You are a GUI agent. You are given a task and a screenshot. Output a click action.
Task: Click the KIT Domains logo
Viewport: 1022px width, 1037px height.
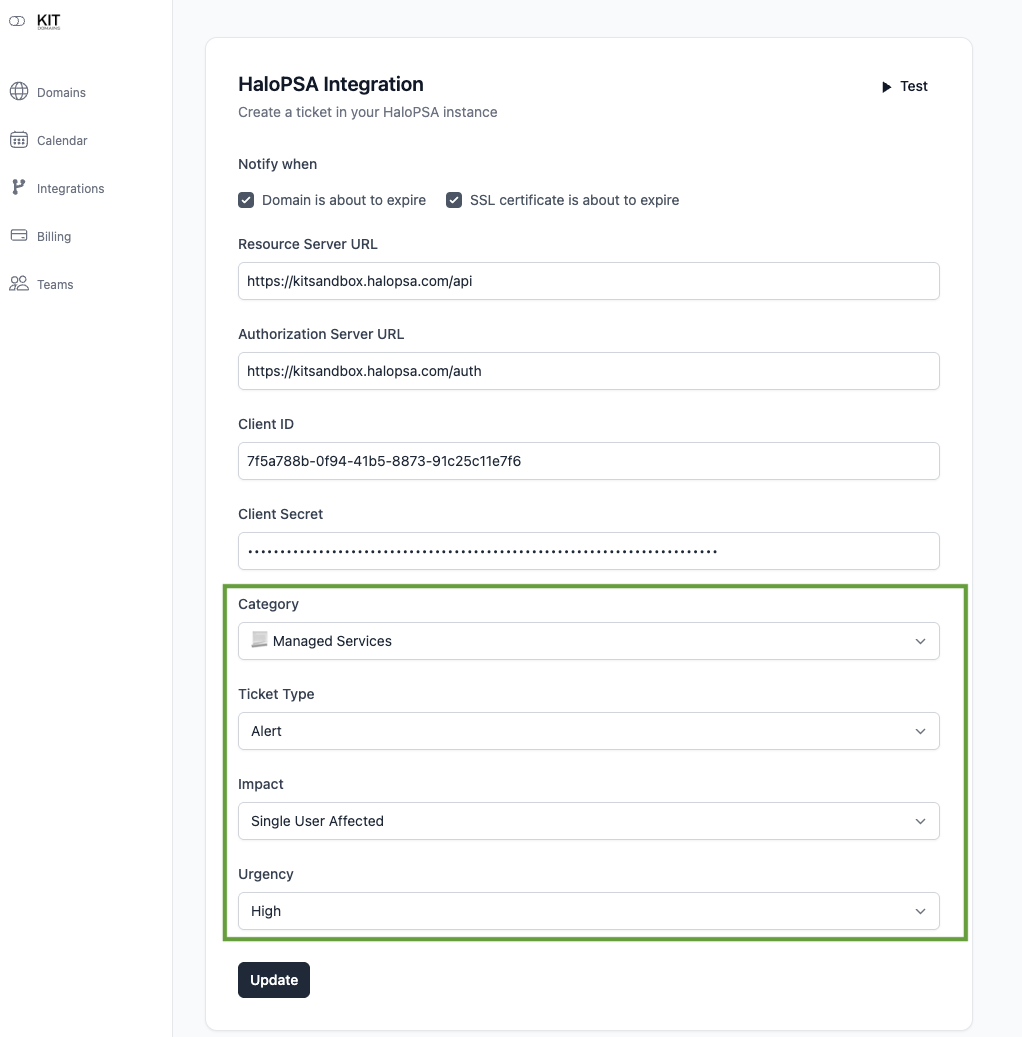[33, 20]
